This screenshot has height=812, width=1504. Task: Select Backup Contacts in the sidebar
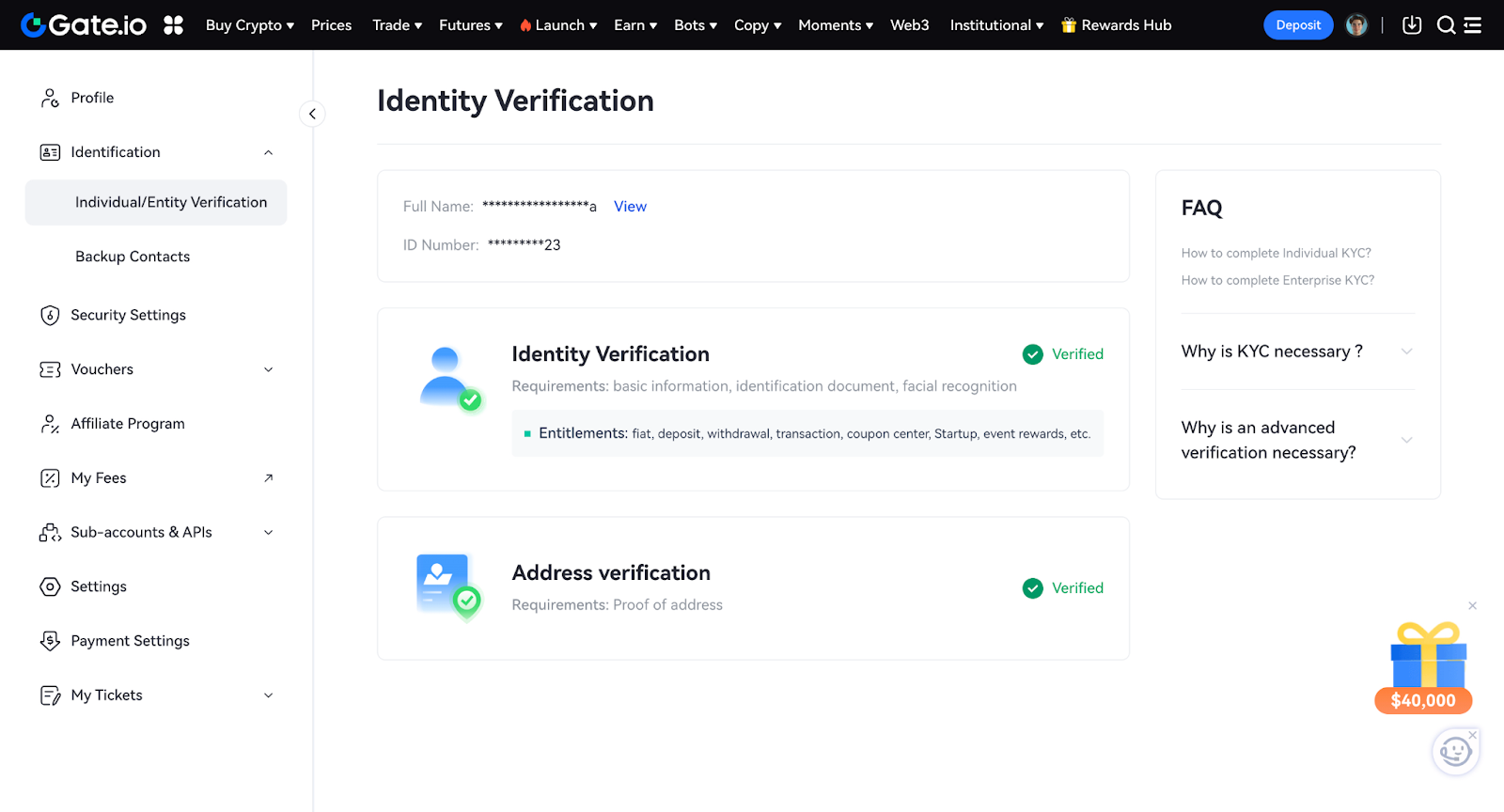click(x=133, y=257)
